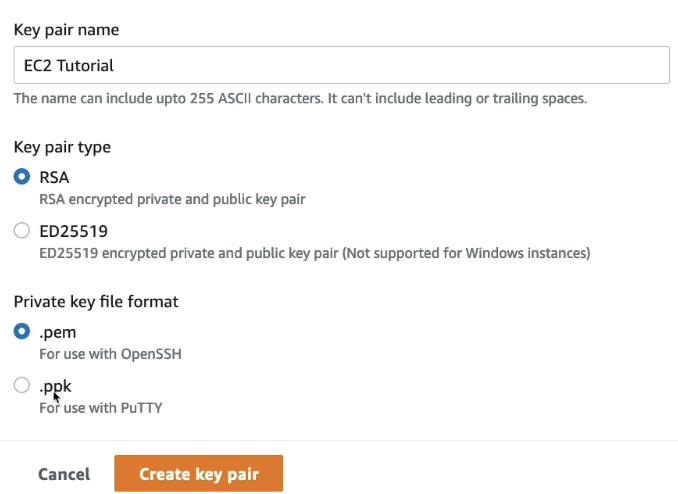Pick the .ppk radio button
The width and height of the screenshot is (678, 494).
pos(22,385)
